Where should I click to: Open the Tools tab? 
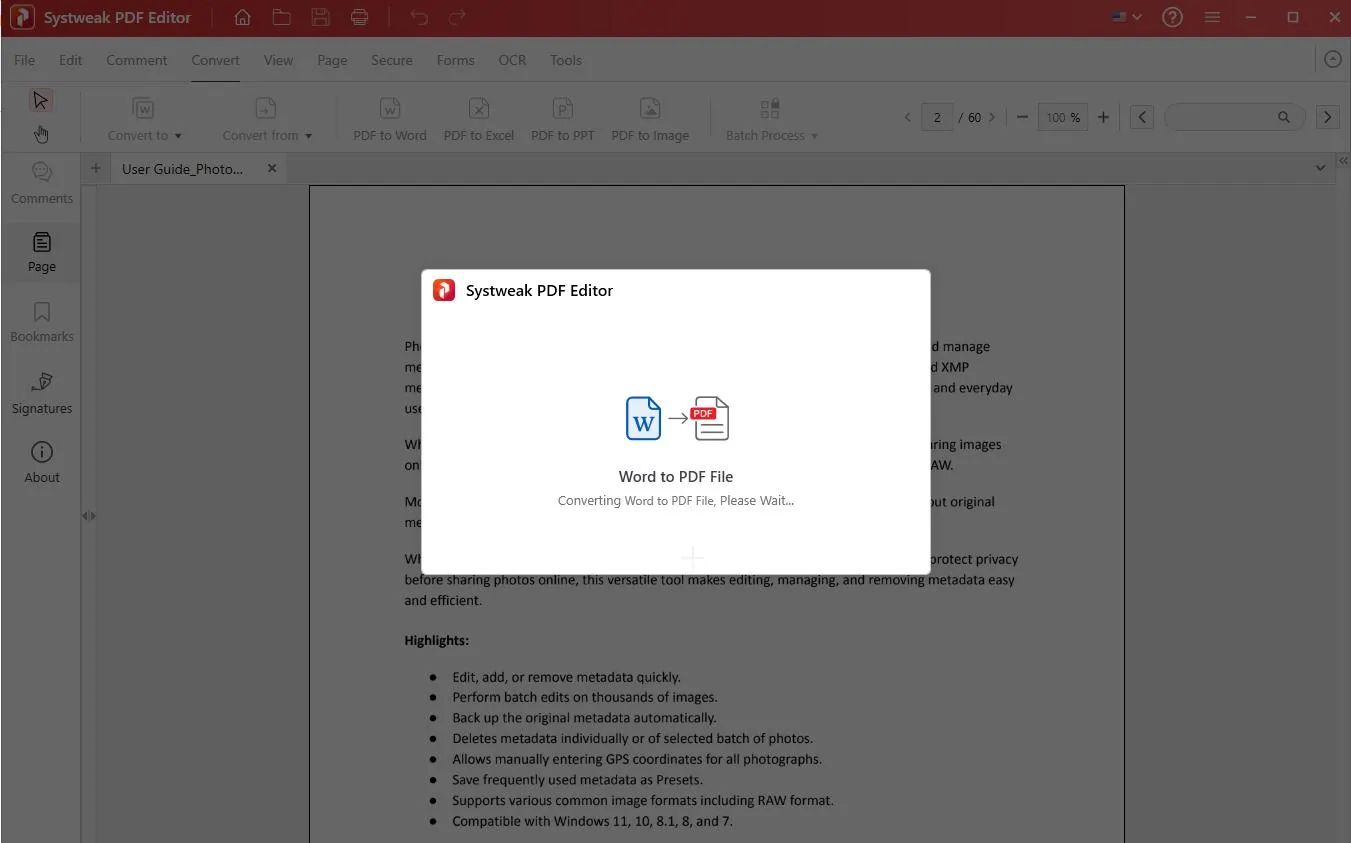coord(565,60)
